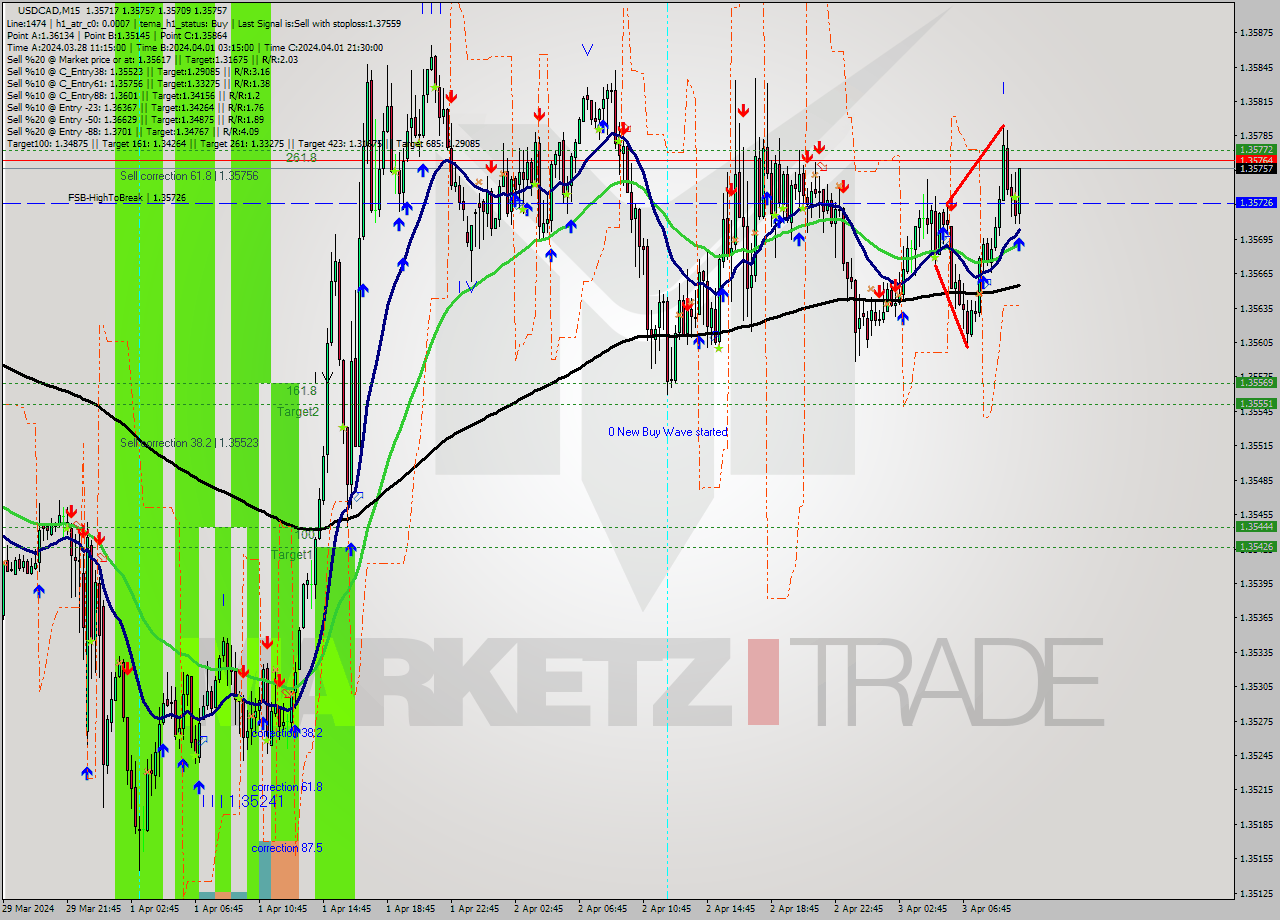Click the '1 Apr 10:45' time axis label
The width and height of the screenshot is (1280, 920).
tap(282, 909)
